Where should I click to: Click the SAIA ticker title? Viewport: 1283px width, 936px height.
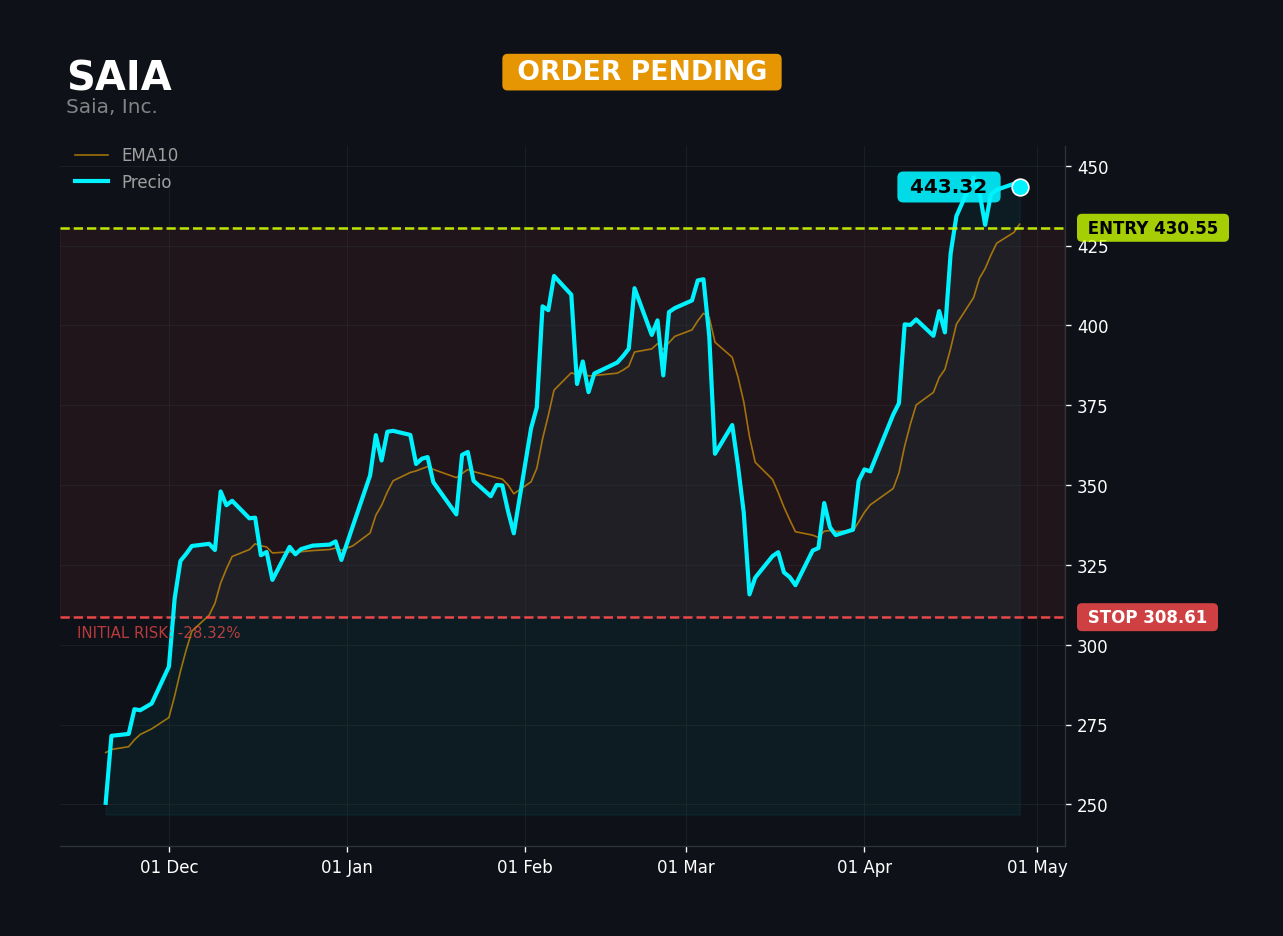tap(119, 77)
